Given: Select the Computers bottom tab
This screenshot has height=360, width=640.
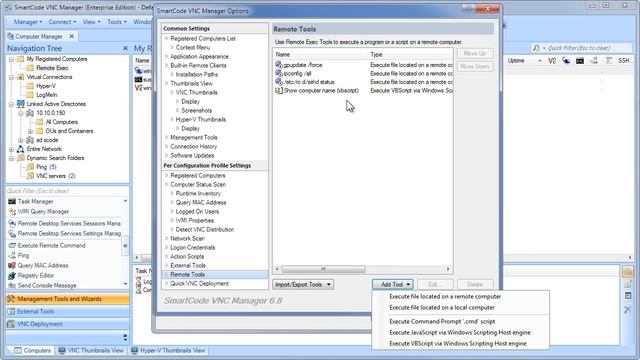Looking at the screenshot, I should click(x=32, y=350).
